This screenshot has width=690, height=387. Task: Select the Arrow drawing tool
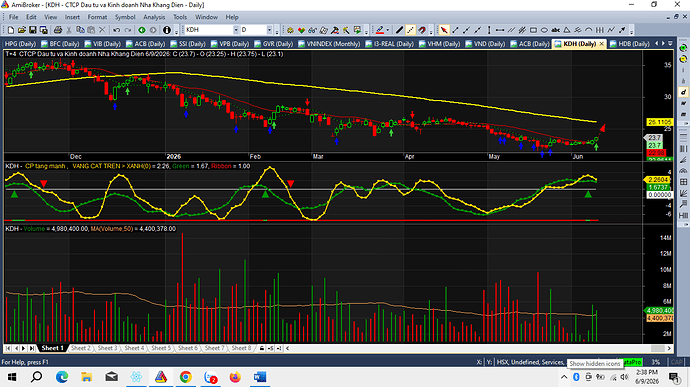(622, 30)
